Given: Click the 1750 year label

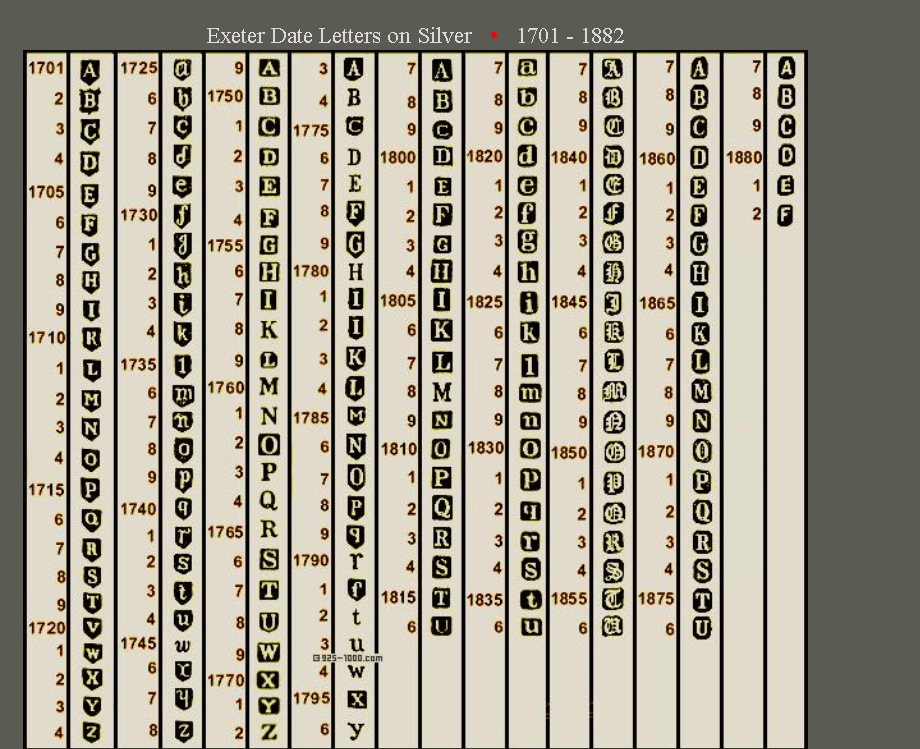Looking at the screenshot, I should coord(225,97).
